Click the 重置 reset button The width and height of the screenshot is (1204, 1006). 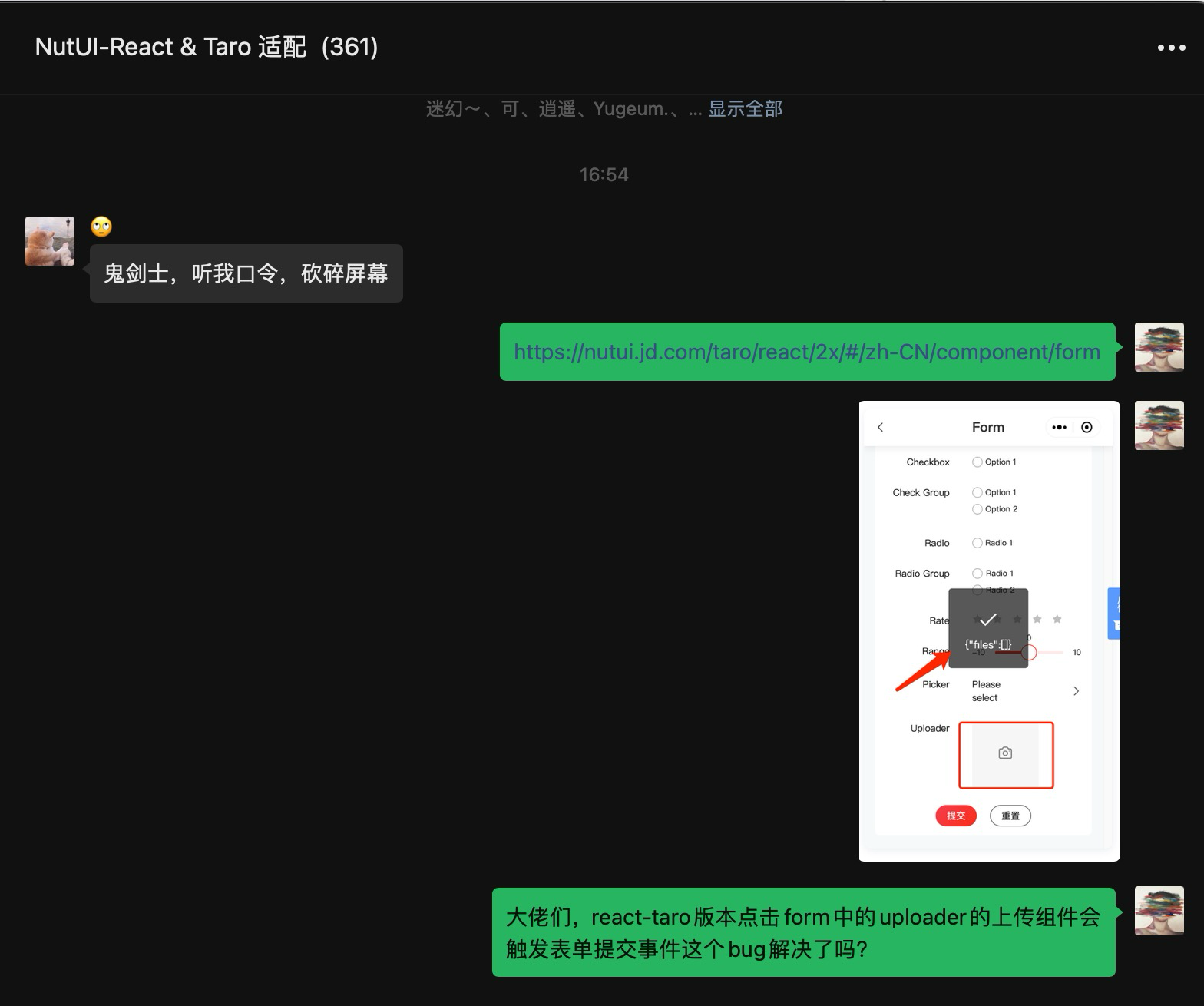[1011, 816]
